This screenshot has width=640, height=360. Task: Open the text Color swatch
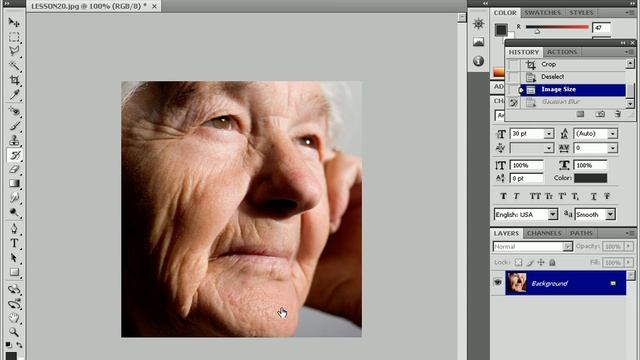tap(590, 178)
